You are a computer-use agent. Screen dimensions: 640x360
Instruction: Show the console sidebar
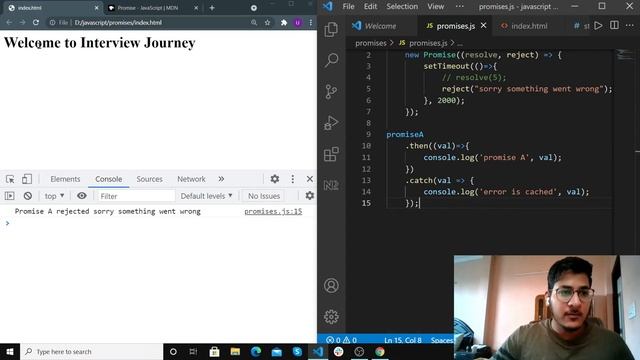[9, 196]
